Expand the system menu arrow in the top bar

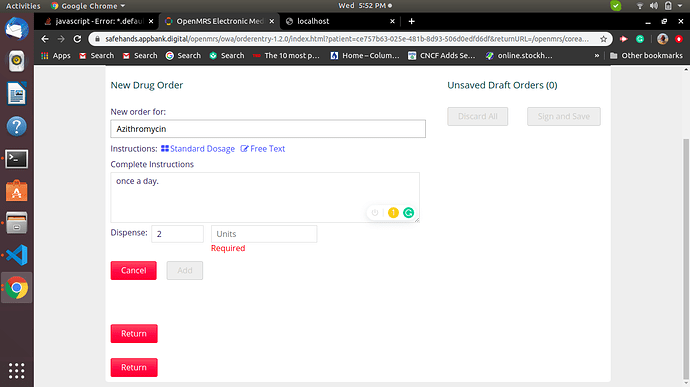tap(680, 6)
